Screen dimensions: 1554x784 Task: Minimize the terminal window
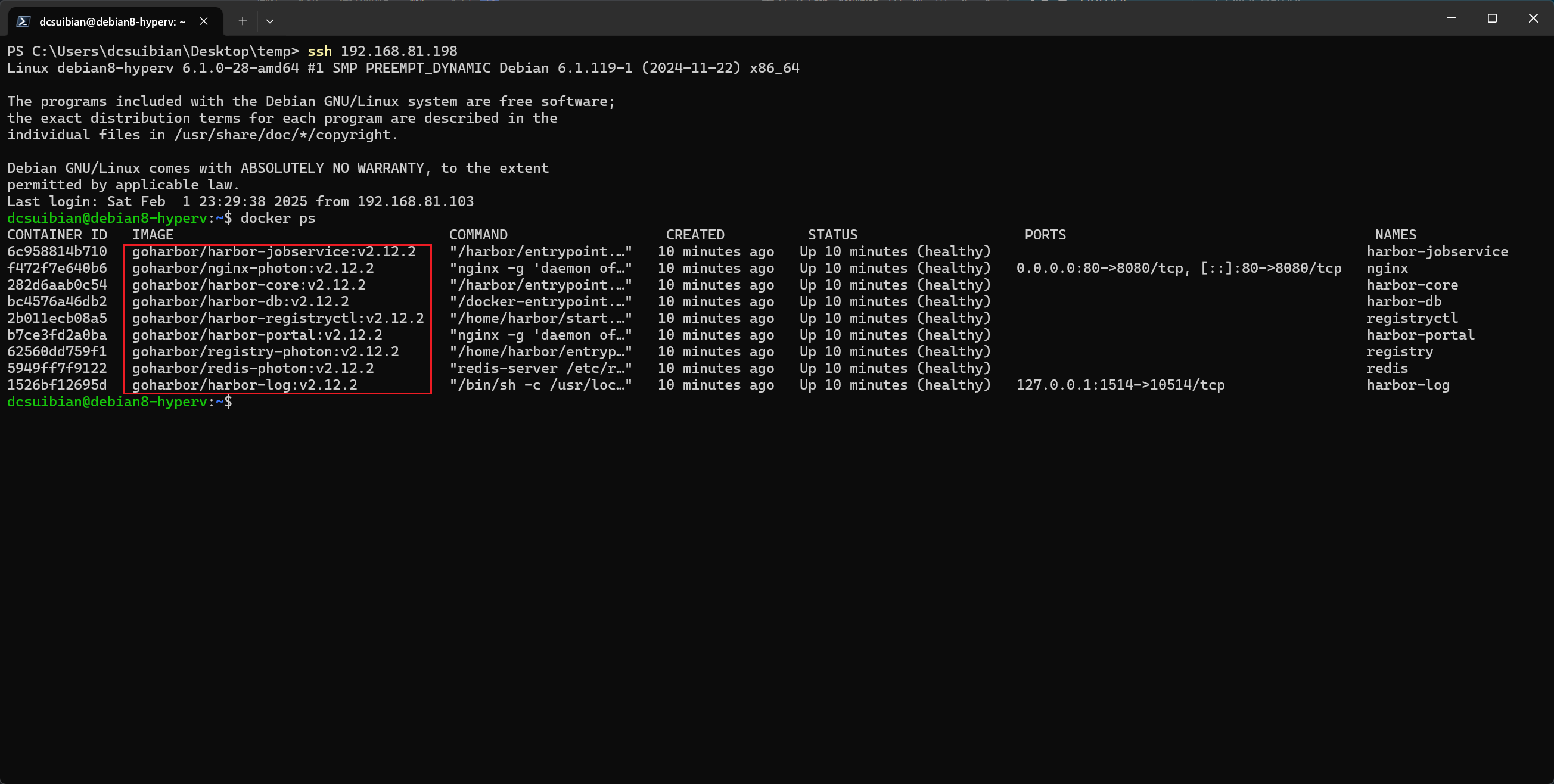1451,18
